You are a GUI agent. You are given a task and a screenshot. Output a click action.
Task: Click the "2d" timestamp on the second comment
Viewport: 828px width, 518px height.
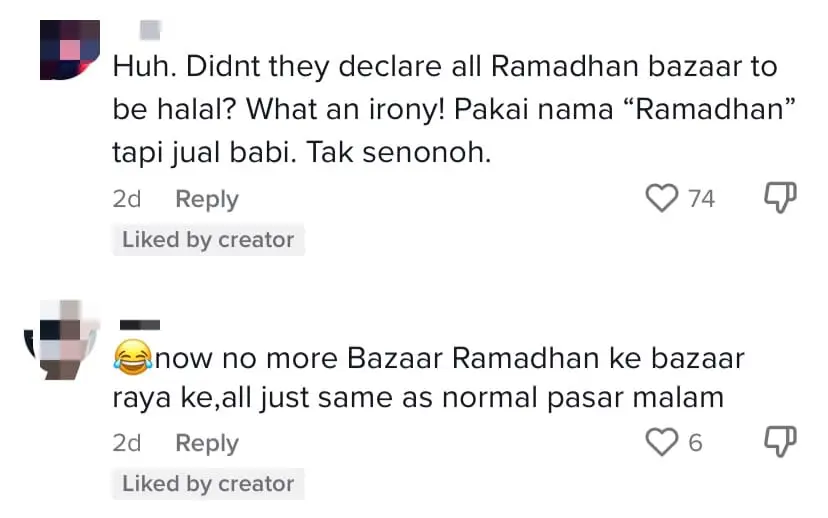point(127,443)
